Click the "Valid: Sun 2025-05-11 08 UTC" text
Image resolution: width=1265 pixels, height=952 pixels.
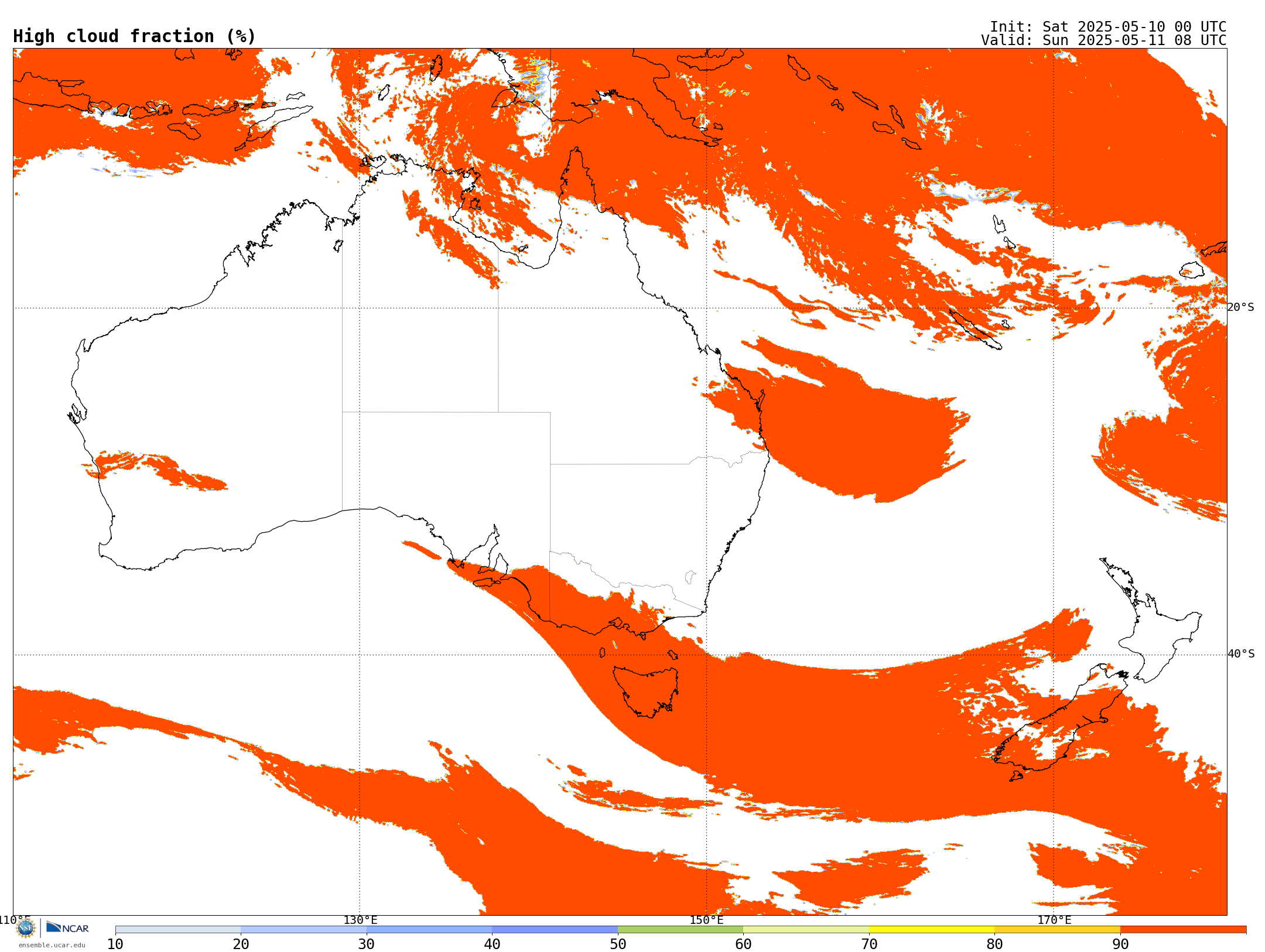(x=1104, y=40)
